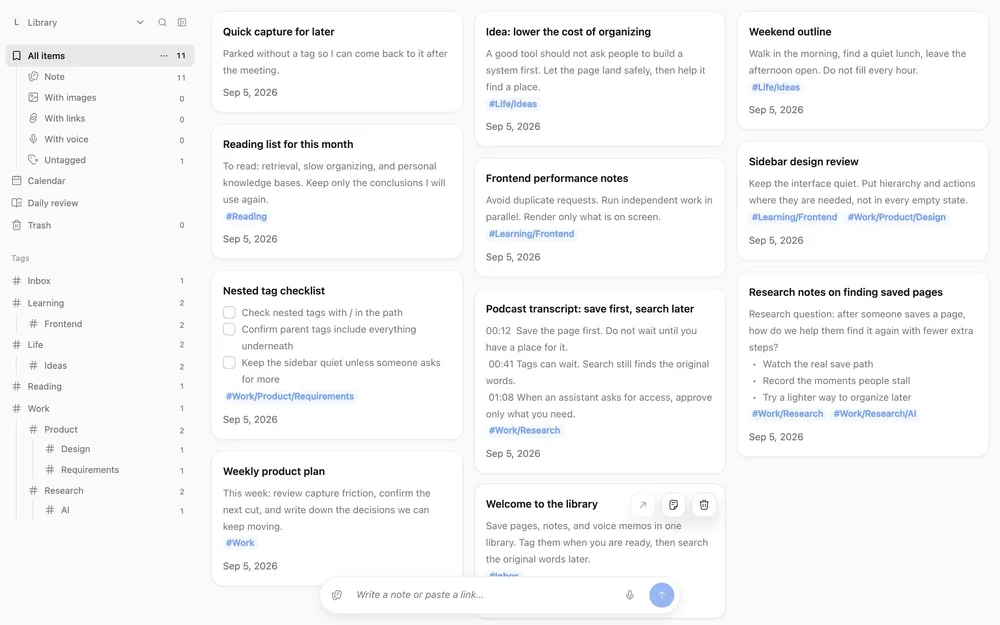Check 'Confirm parent tags include everything underneath'
The width and height of the screenshot is (1000, 625).
[x=229, y=329]
